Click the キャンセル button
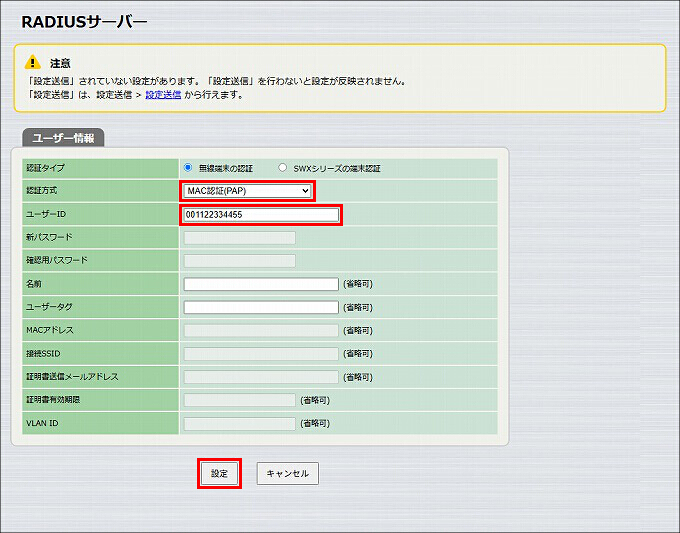The width and height of the screenshot is (680, 533). click(288, 474)
